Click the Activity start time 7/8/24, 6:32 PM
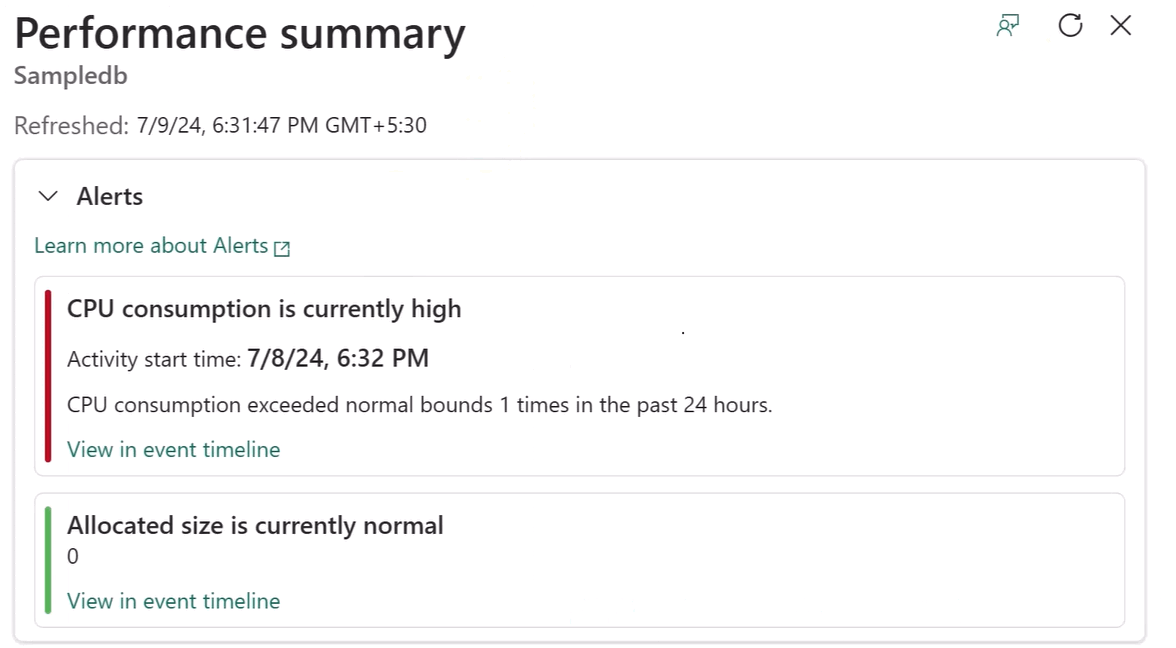The width and height of the screenshot is (1176, 648). (338, 358)
